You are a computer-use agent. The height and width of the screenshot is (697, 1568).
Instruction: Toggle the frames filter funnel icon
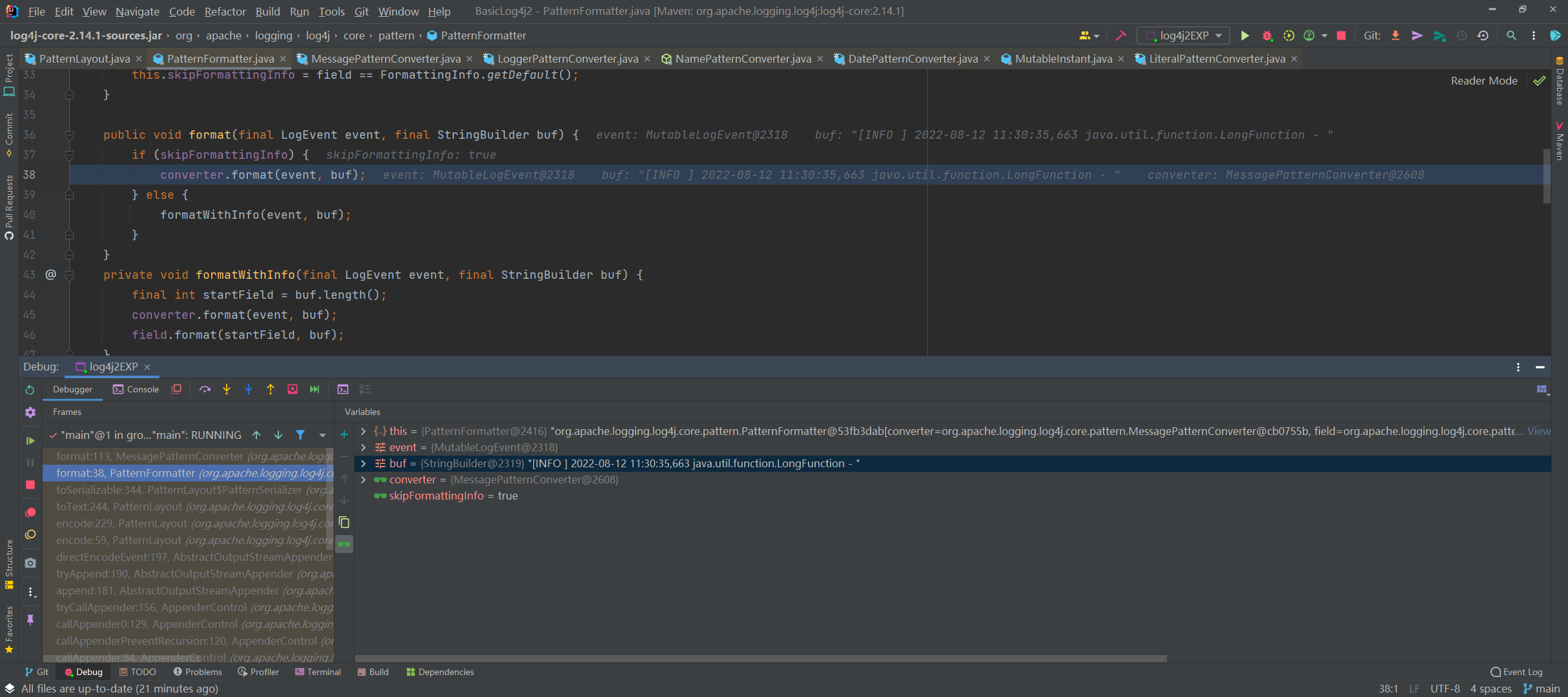300,435
